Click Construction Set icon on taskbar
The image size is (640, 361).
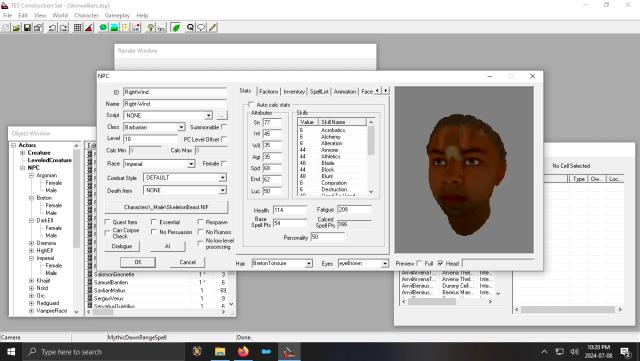[x=289, y=352]
